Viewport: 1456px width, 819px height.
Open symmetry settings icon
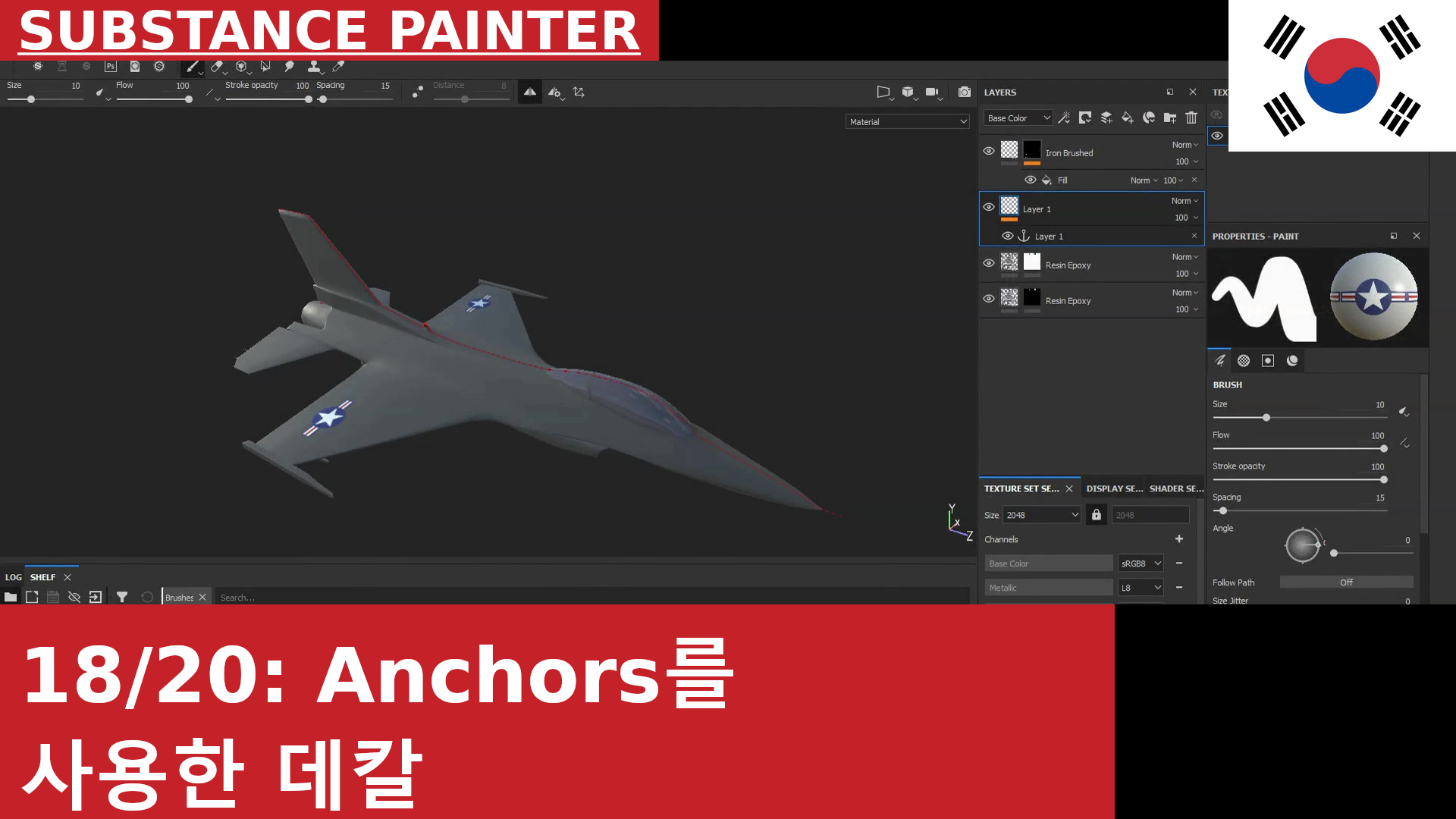pyautogui.click(x=555, y=93)
